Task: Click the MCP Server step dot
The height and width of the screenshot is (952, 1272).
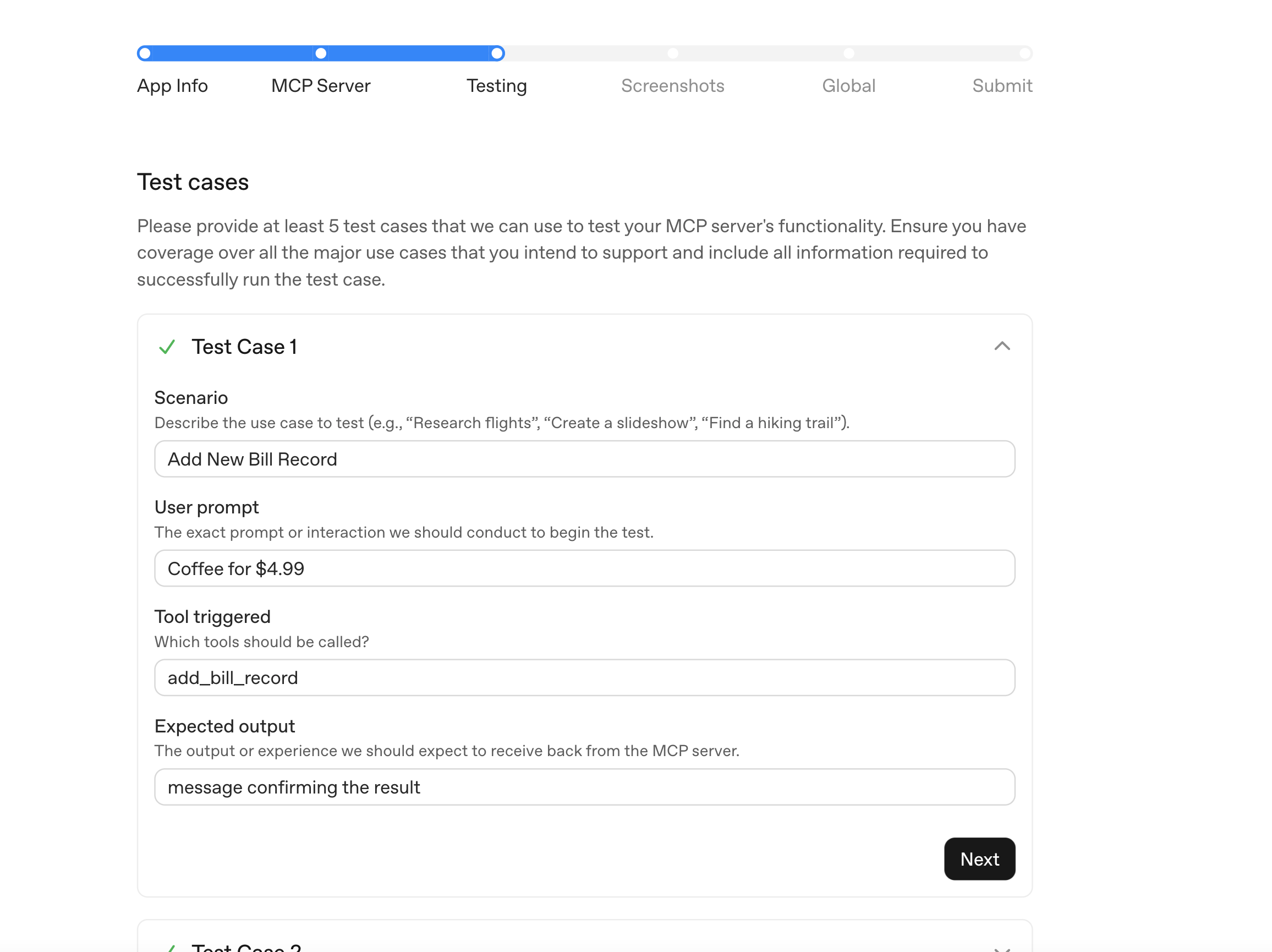Action: pos(321,53)
